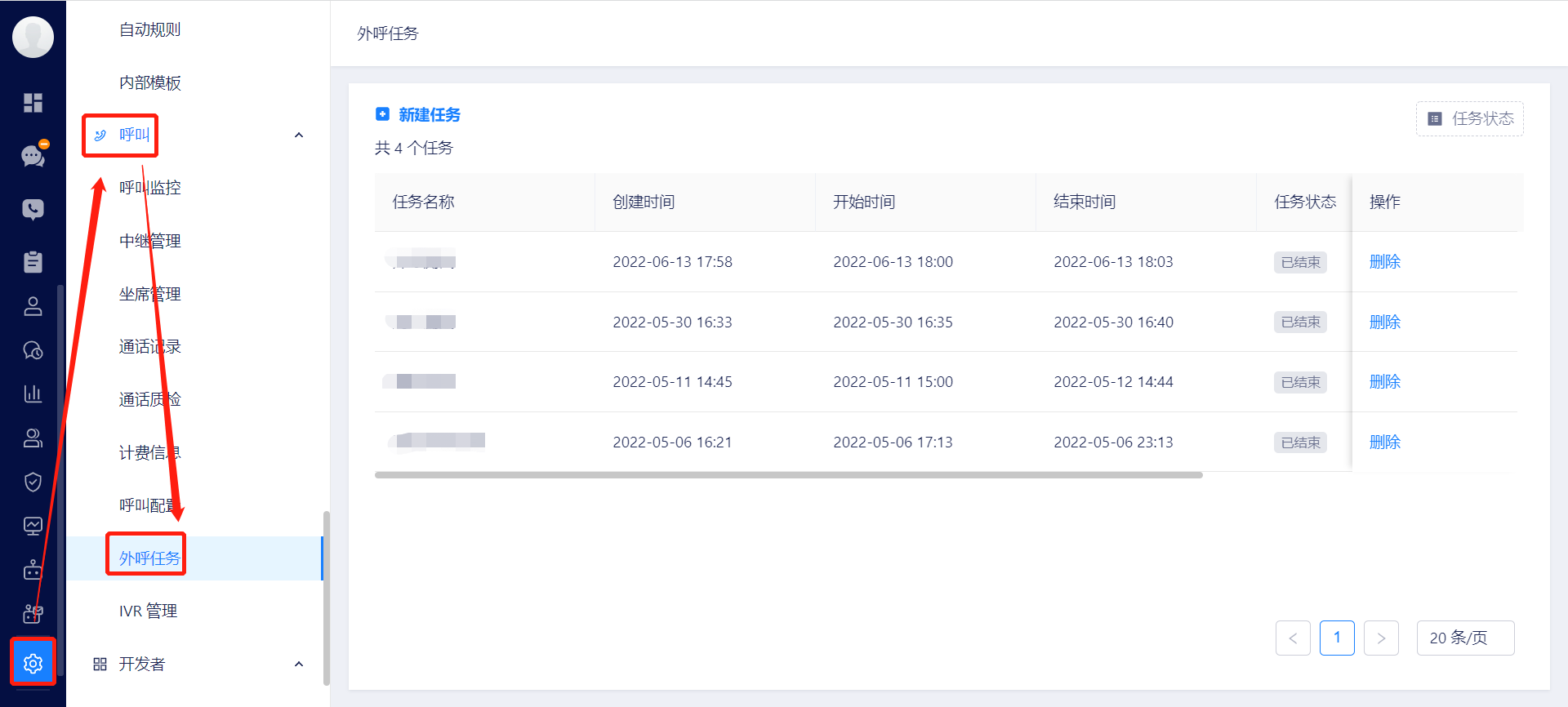Open 呼叫监控 menu item
This screenshot has height=707, width=1568.
(149, 188)
